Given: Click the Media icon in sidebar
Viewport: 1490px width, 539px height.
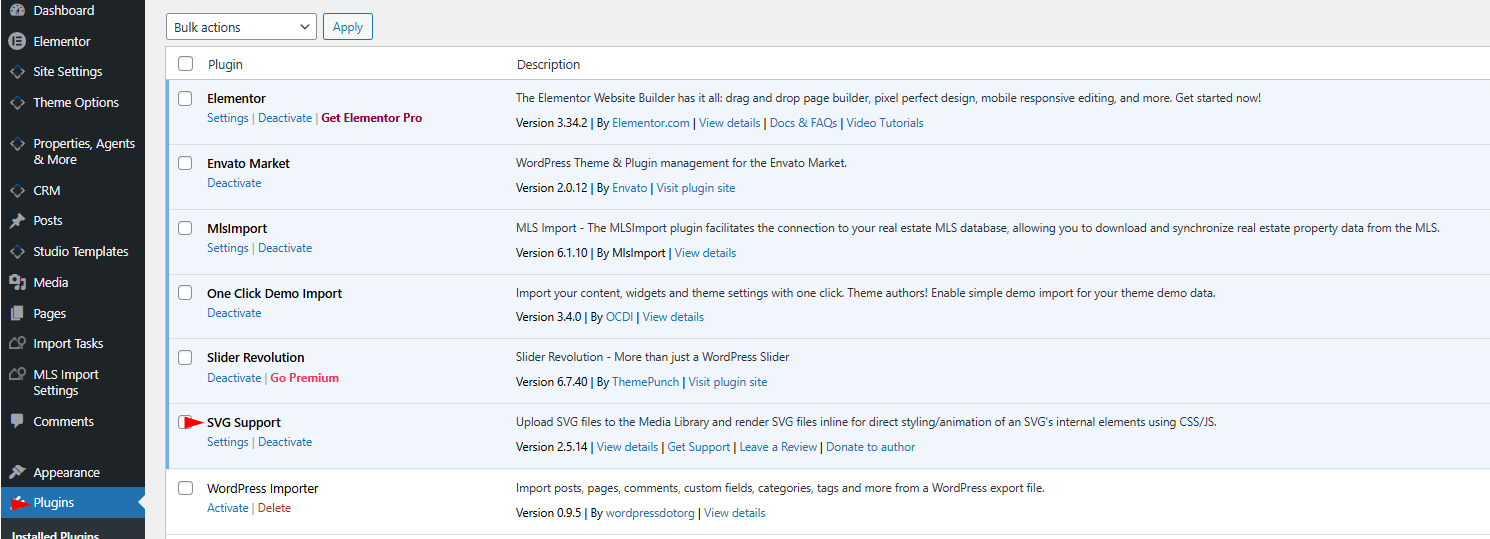Looking at the screenshot, I should (17, 283).
